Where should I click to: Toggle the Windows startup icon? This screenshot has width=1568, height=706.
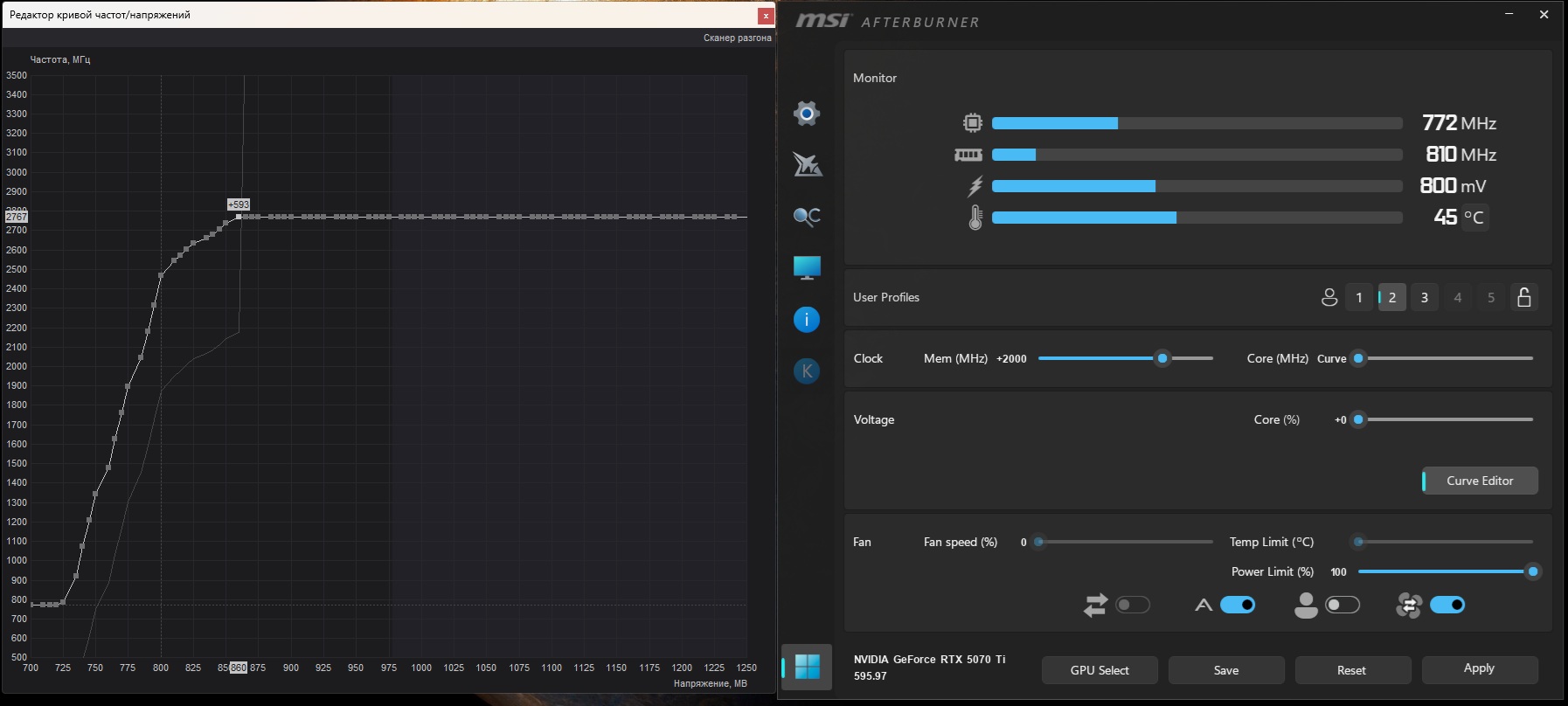click(x=807, y=667)
